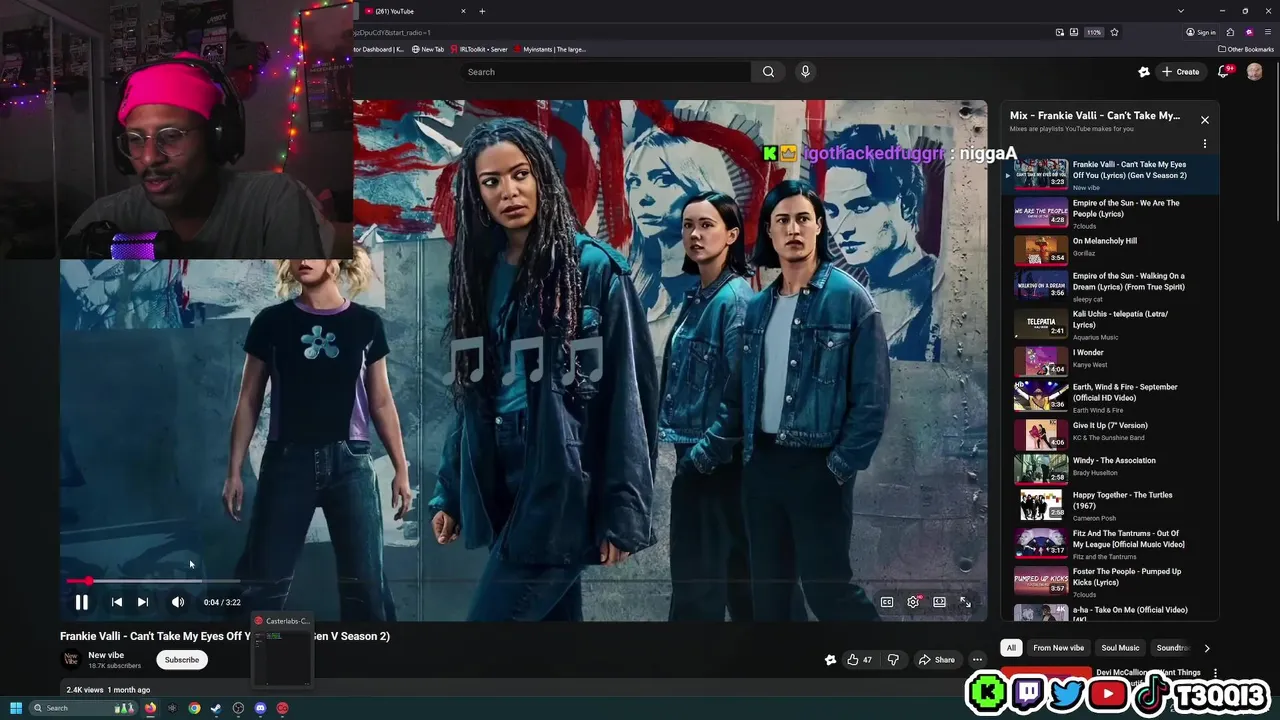1280x720 pixels.
Task: Click sparkle icon left of like button
Action: (830, 660)
